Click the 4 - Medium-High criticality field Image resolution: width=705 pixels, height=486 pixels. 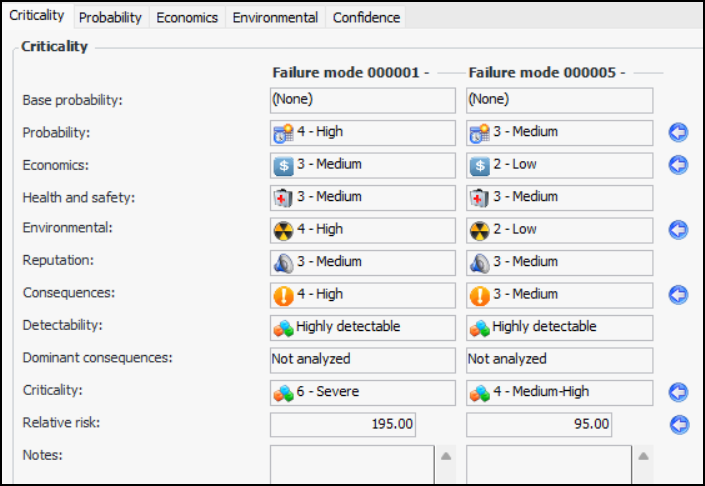pyautogui.click(x=559, y=392)
